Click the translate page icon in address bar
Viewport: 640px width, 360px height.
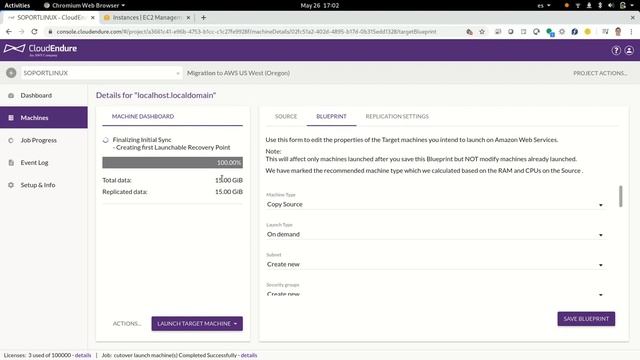coord(469,31)
